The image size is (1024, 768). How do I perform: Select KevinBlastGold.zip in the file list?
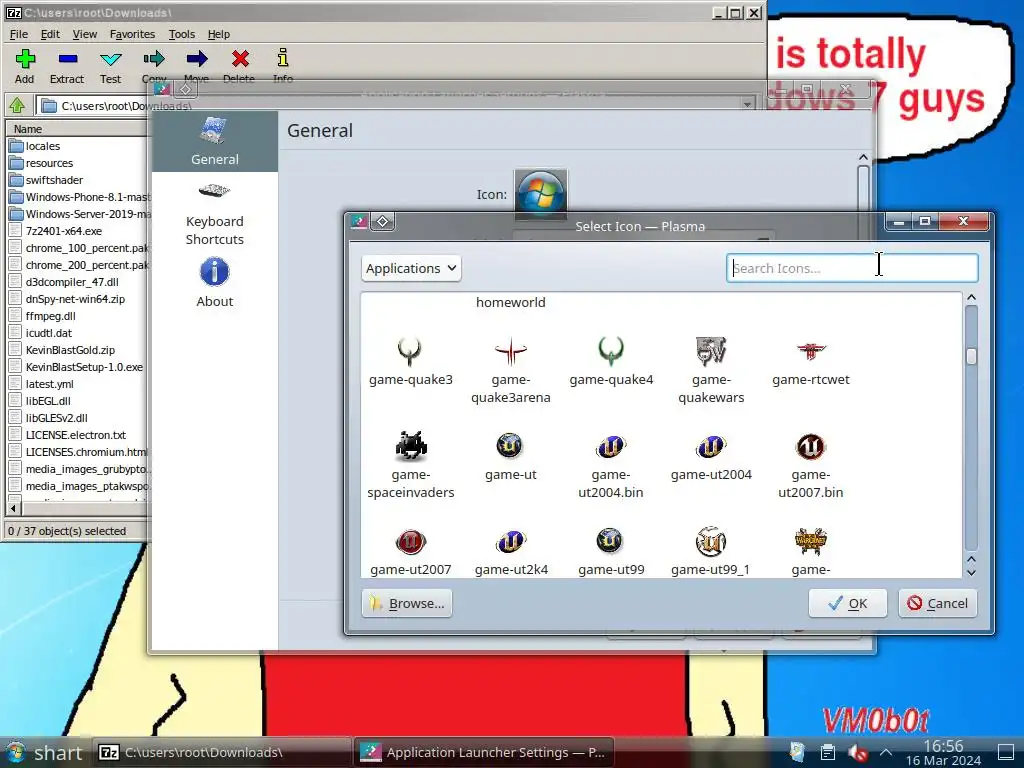click(70, 350)
